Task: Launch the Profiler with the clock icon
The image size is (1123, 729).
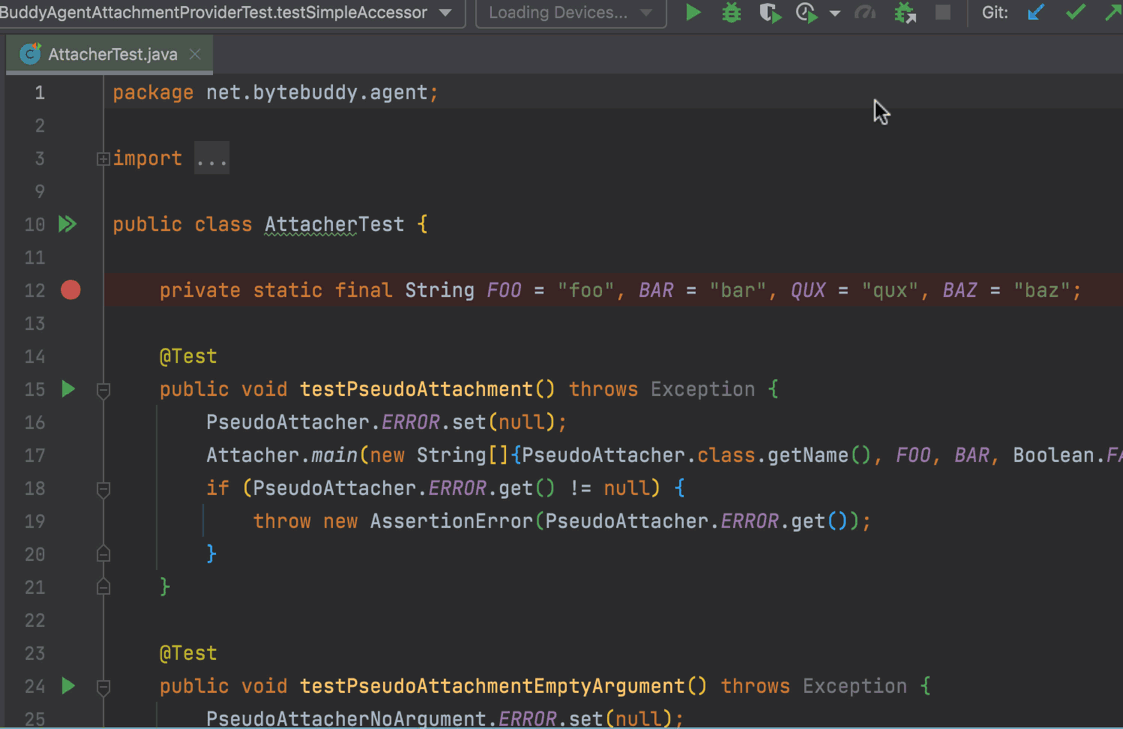Action: coord(806,13)
